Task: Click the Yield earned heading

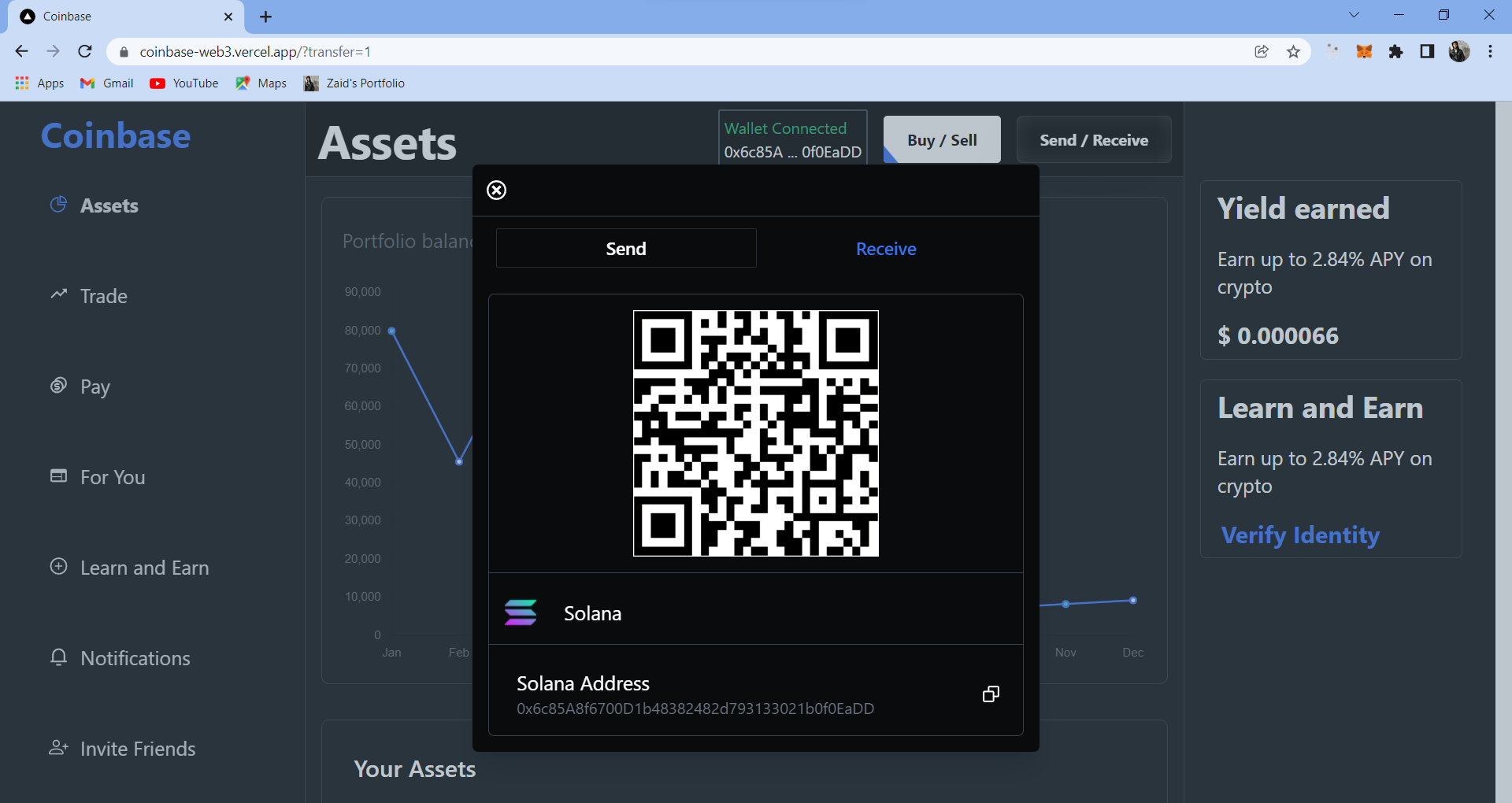Action: [1303, 209]
